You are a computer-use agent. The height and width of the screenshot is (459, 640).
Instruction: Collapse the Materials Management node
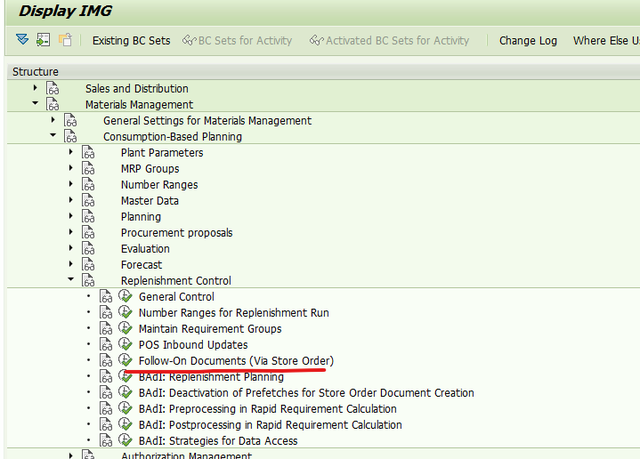coord(35,103)
